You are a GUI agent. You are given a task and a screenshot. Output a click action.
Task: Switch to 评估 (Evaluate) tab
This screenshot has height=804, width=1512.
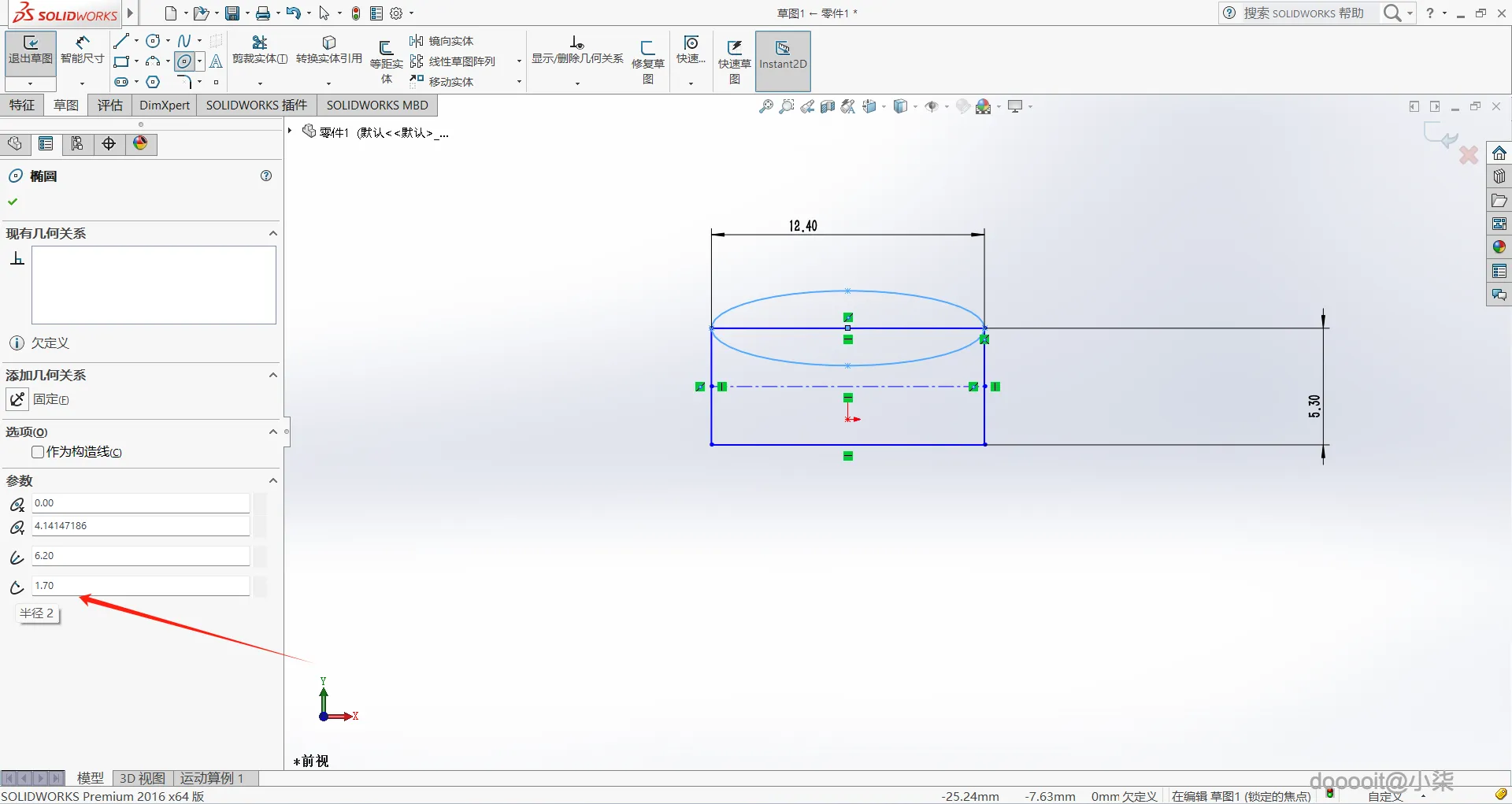click(110, 105)
